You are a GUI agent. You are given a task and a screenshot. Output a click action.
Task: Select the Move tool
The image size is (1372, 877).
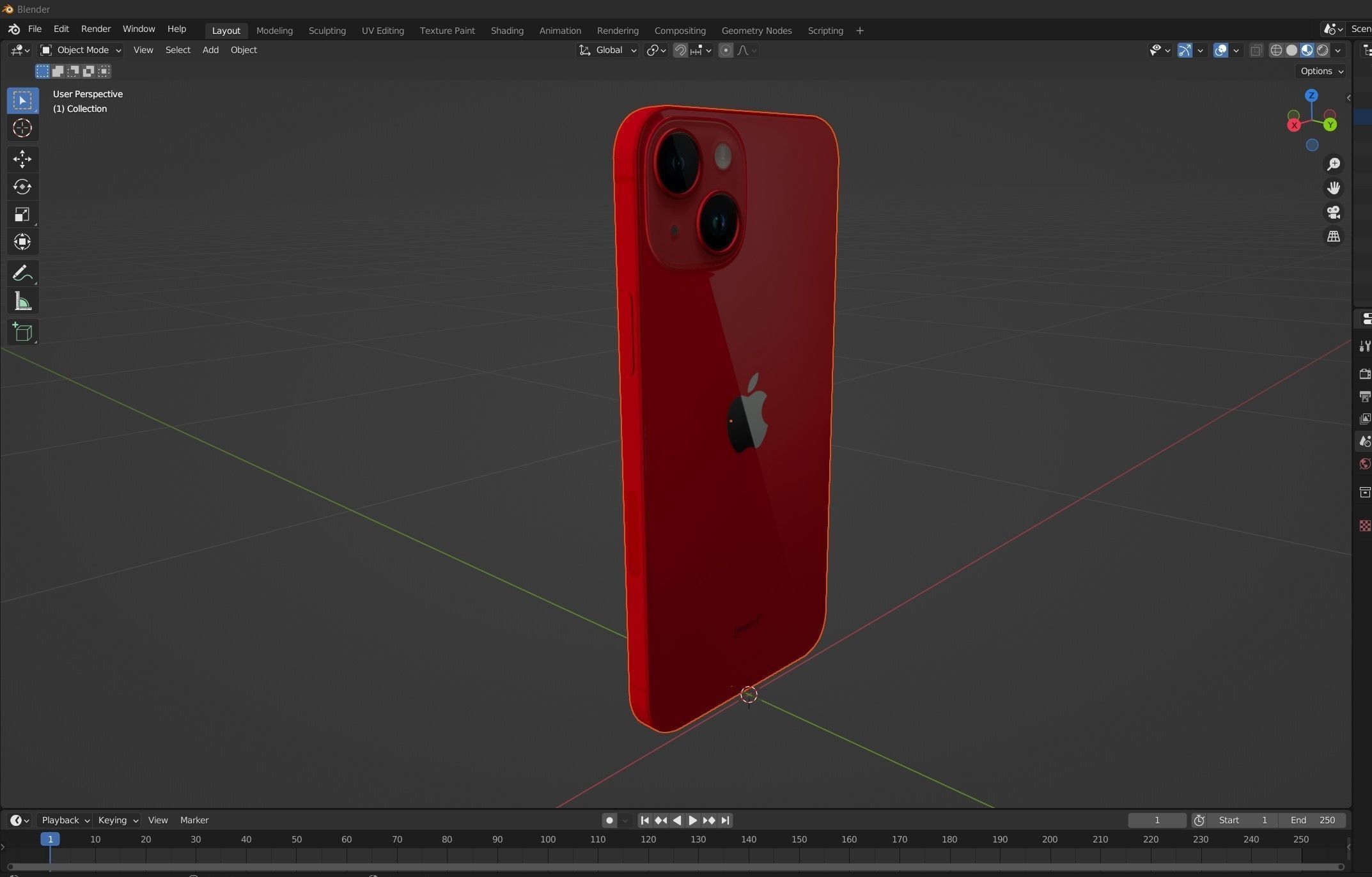click(x=22, y=159)
